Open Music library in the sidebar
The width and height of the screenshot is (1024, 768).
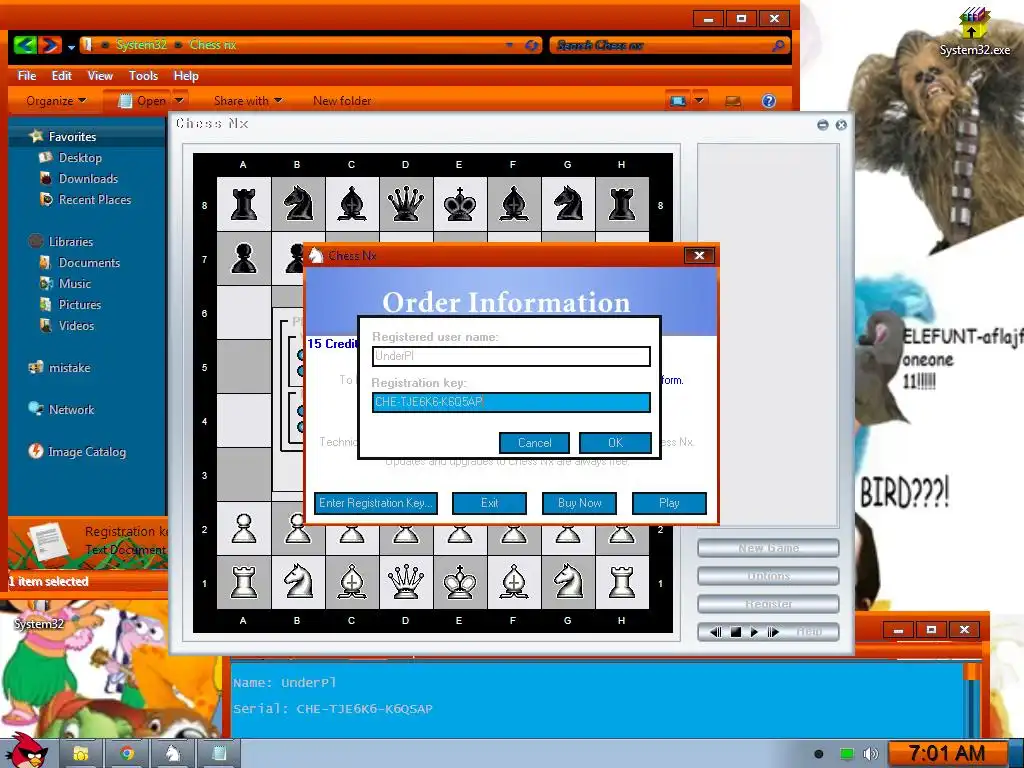coord(74,283)
